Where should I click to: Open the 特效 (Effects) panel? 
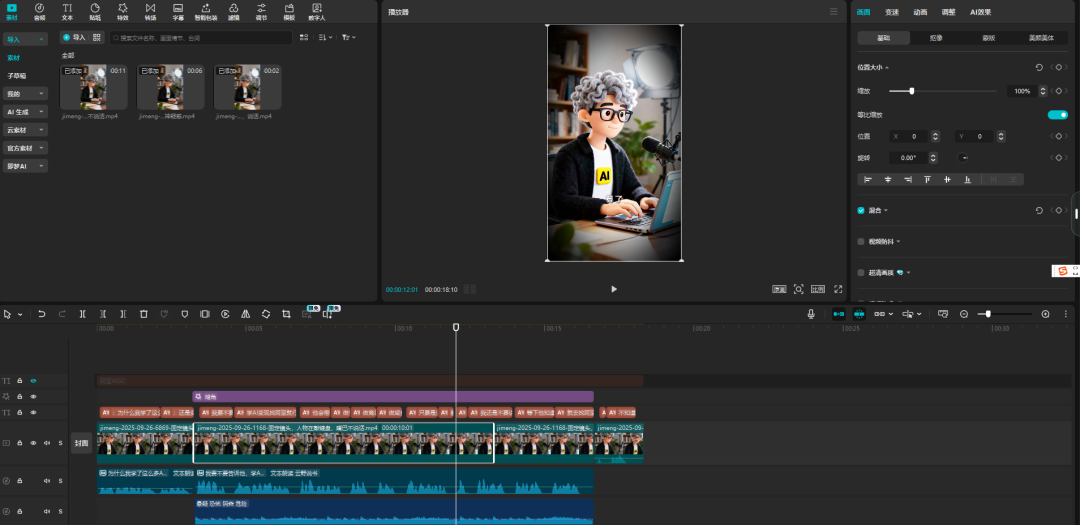tap(122, 11)
